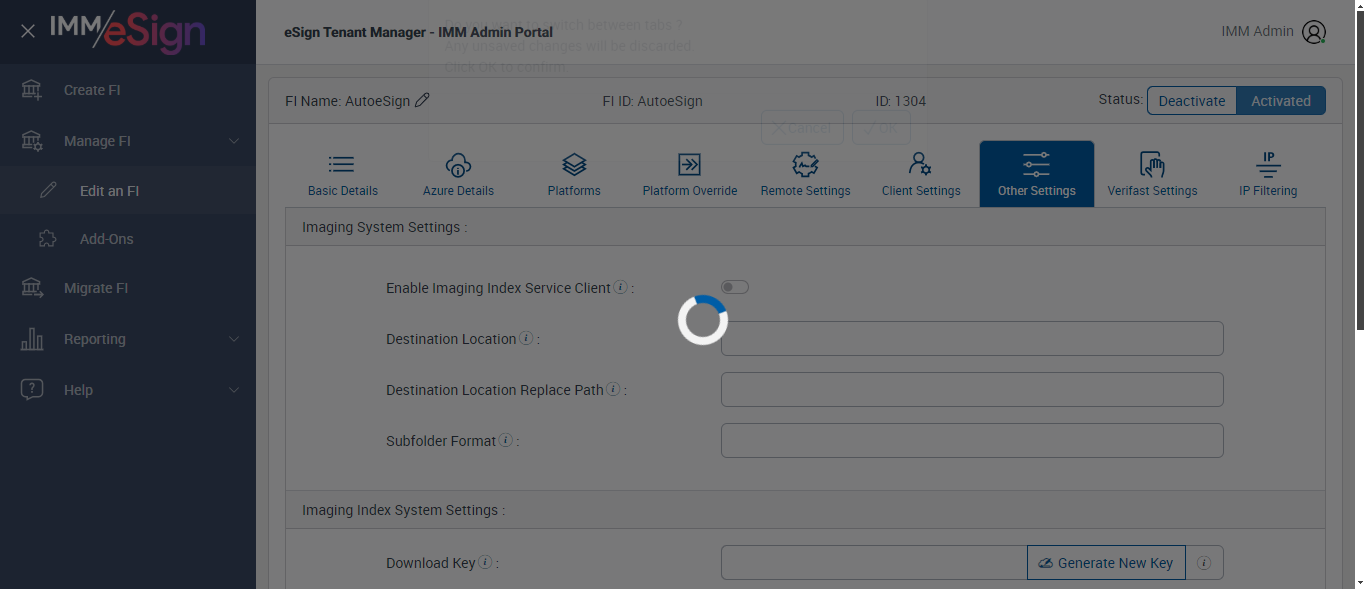Open the IMM Admin user avatar icon
The width and height of the screenshot is (1366, 589).
click(x=1314, y=32)
